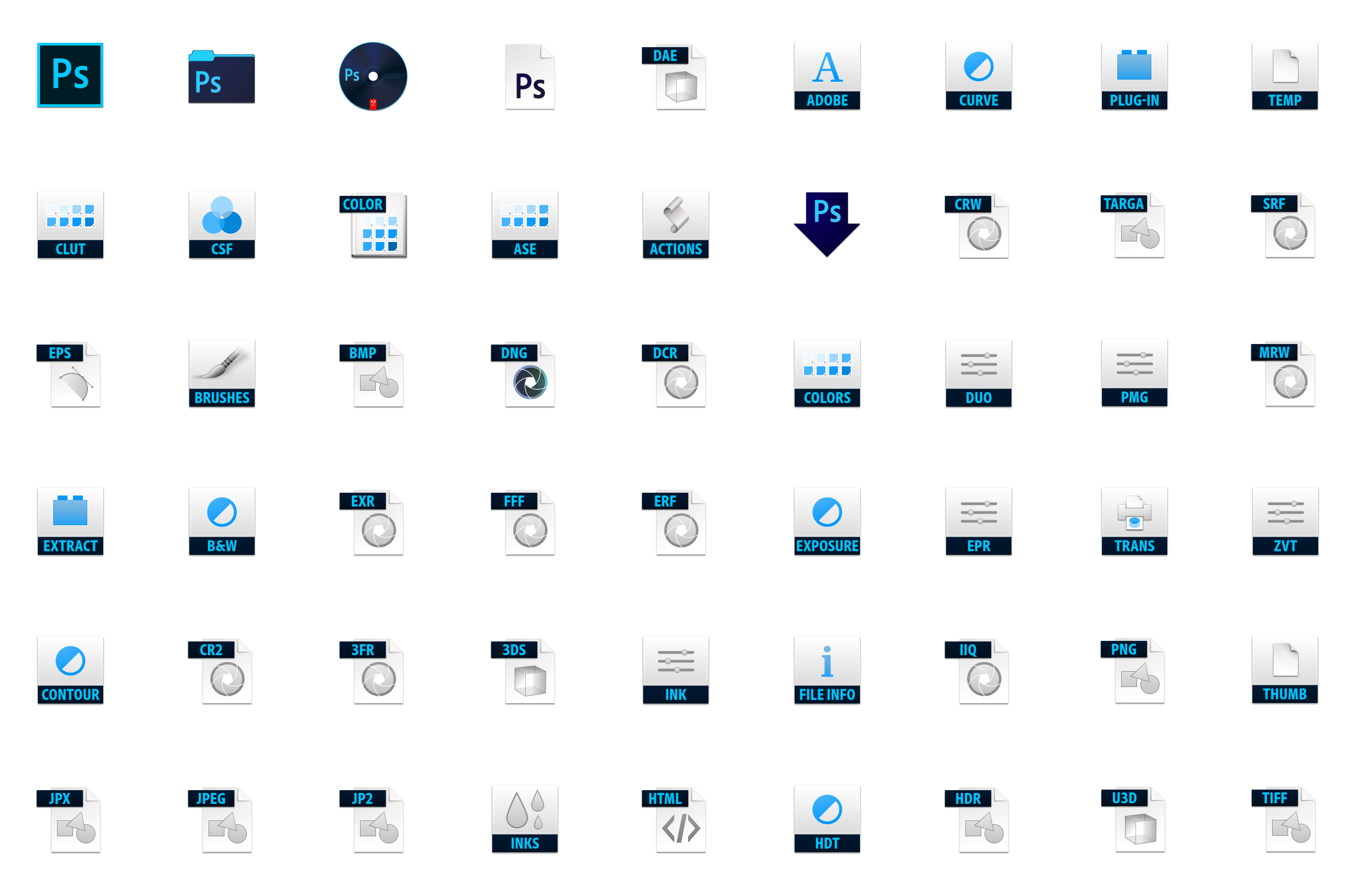Open the HTML code file icon
The image size is (1372, 895).
pos(674,820)
